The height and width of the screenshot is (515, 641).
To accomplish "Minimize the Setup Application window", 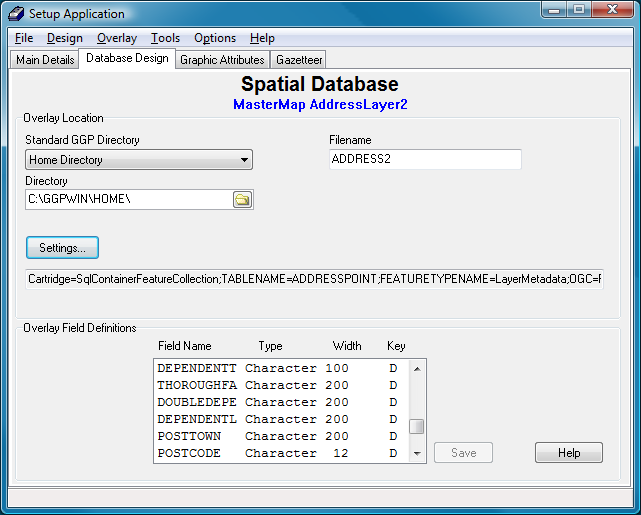I will coord(554,9).
